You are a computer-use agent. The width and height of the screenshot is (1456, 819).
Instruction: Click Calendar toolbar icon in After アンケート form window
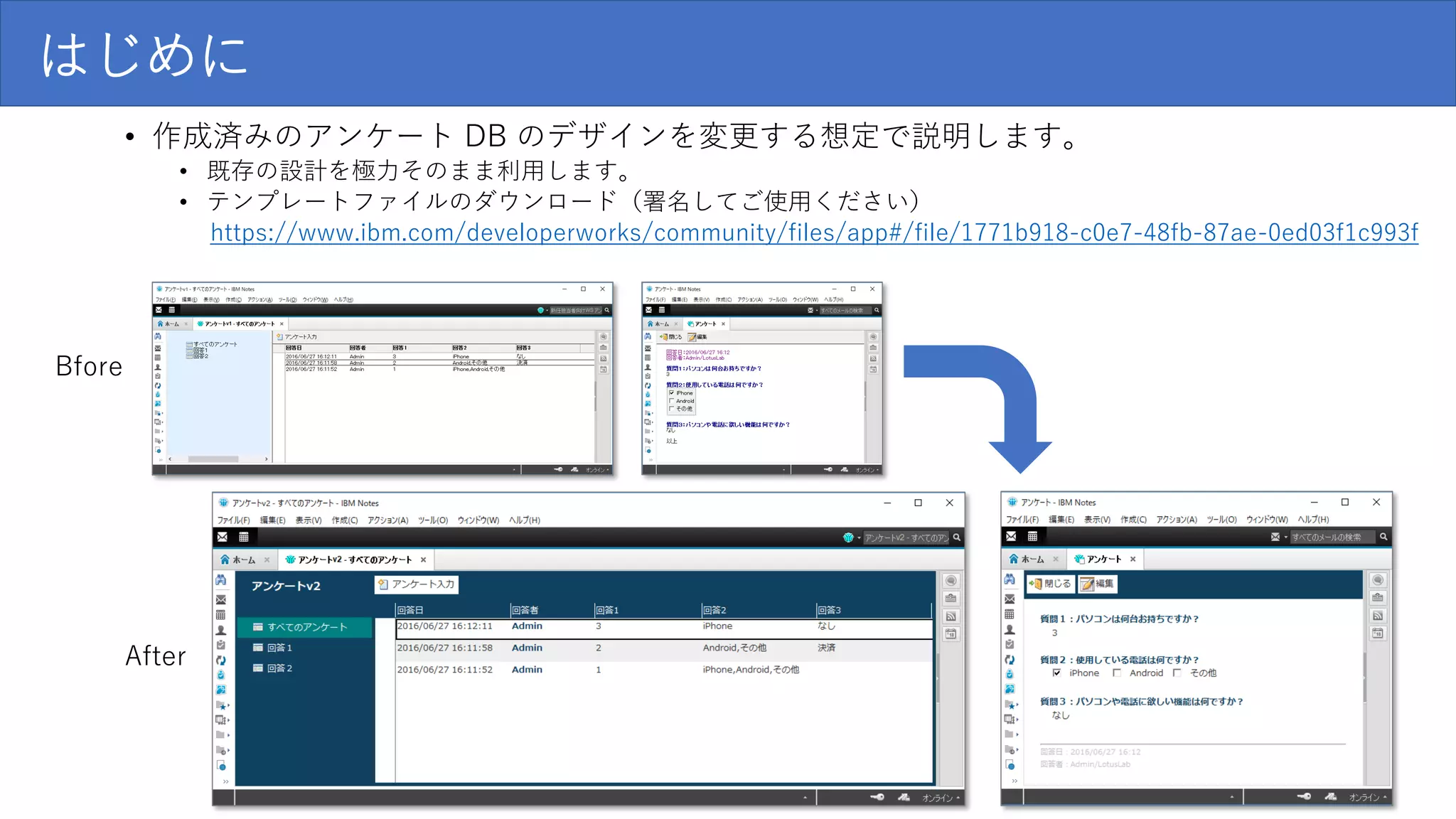coord(1032,537)
